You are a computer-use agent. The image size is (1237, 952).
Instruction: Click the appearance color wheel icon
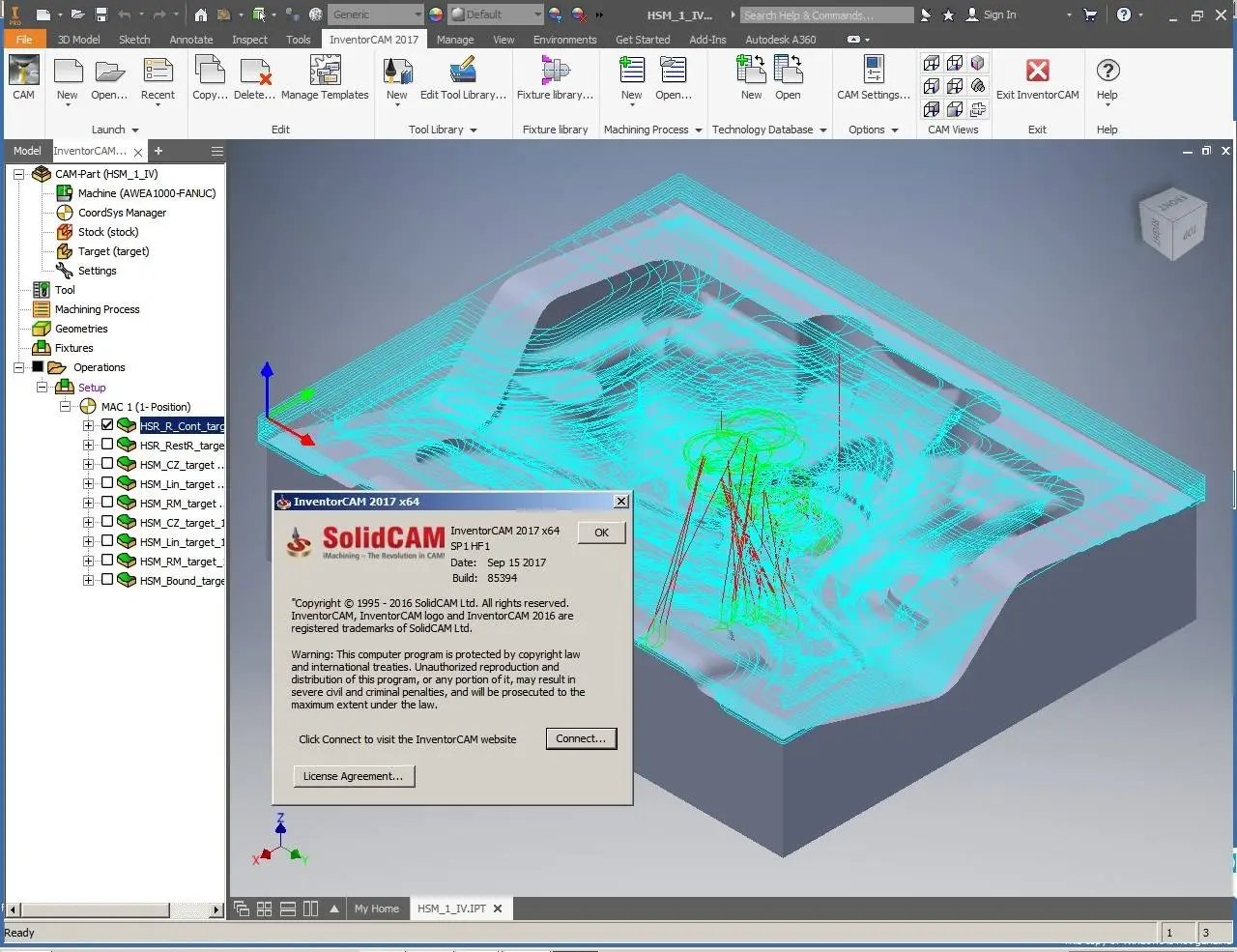[x=436, y=14]
